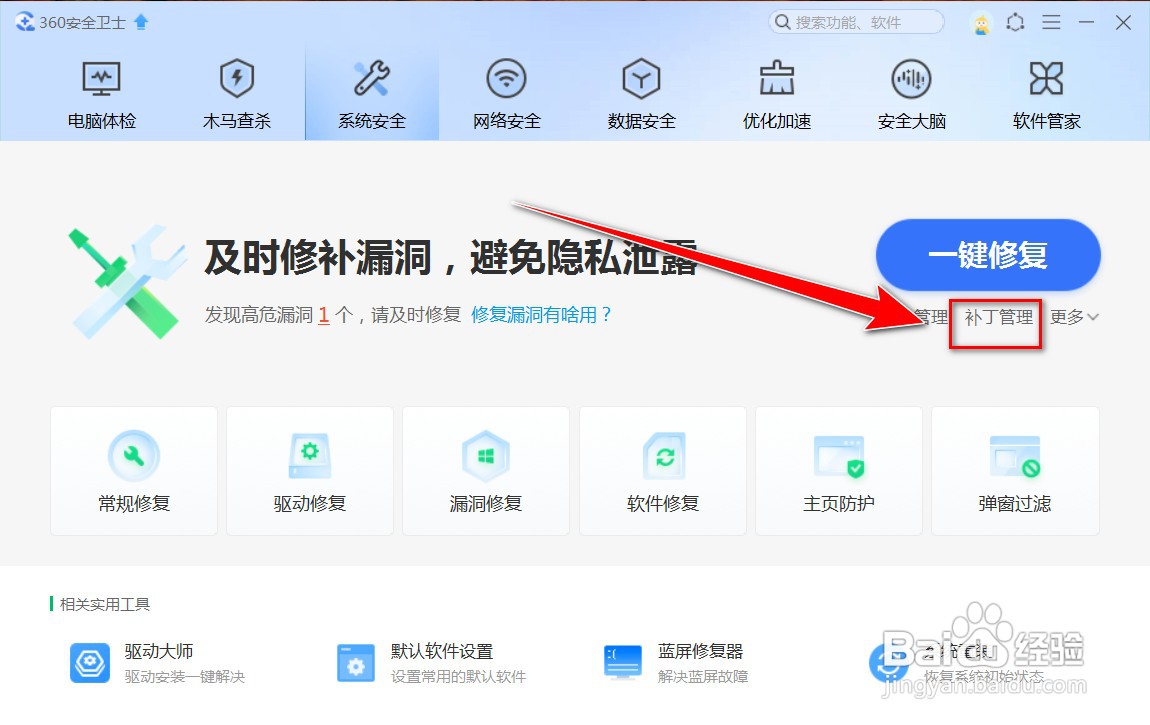Image resolution: width=1150 pixels, height=725 pixels.
Task: Open 常规修复 tool card
Action: pyautogui.click(x=133, y=471)
